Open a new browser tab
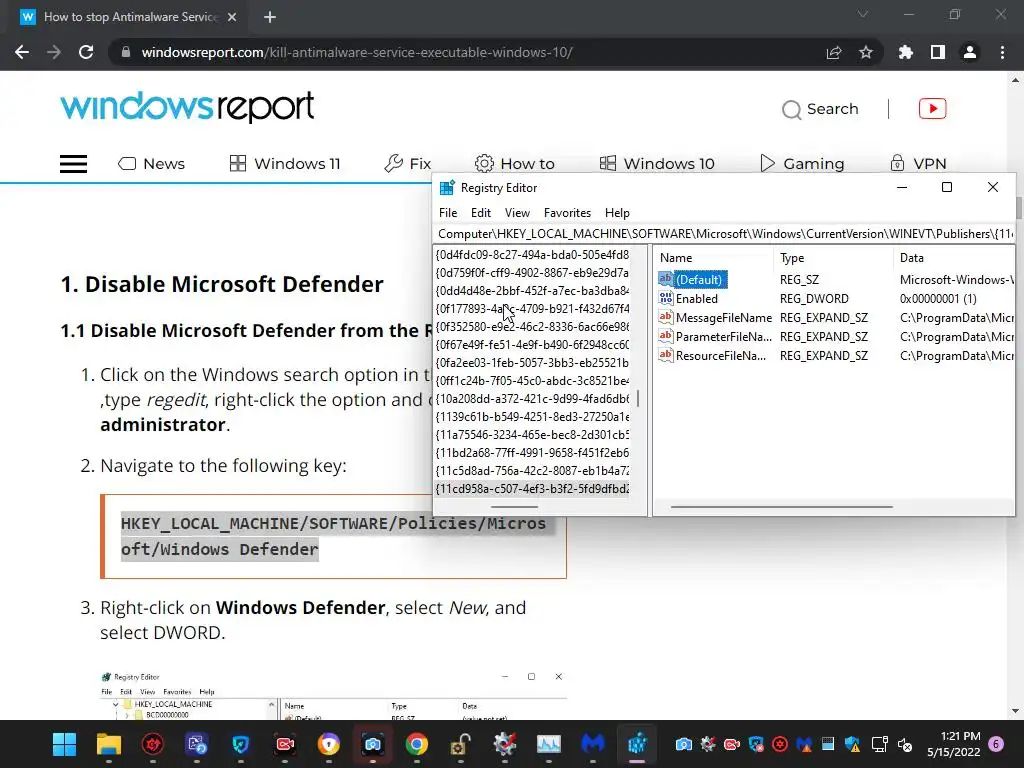 270,17
